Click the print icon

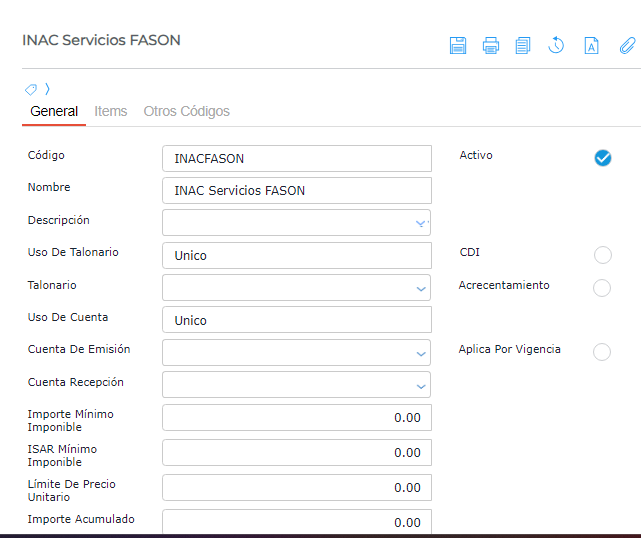click(x=491, y=45)
